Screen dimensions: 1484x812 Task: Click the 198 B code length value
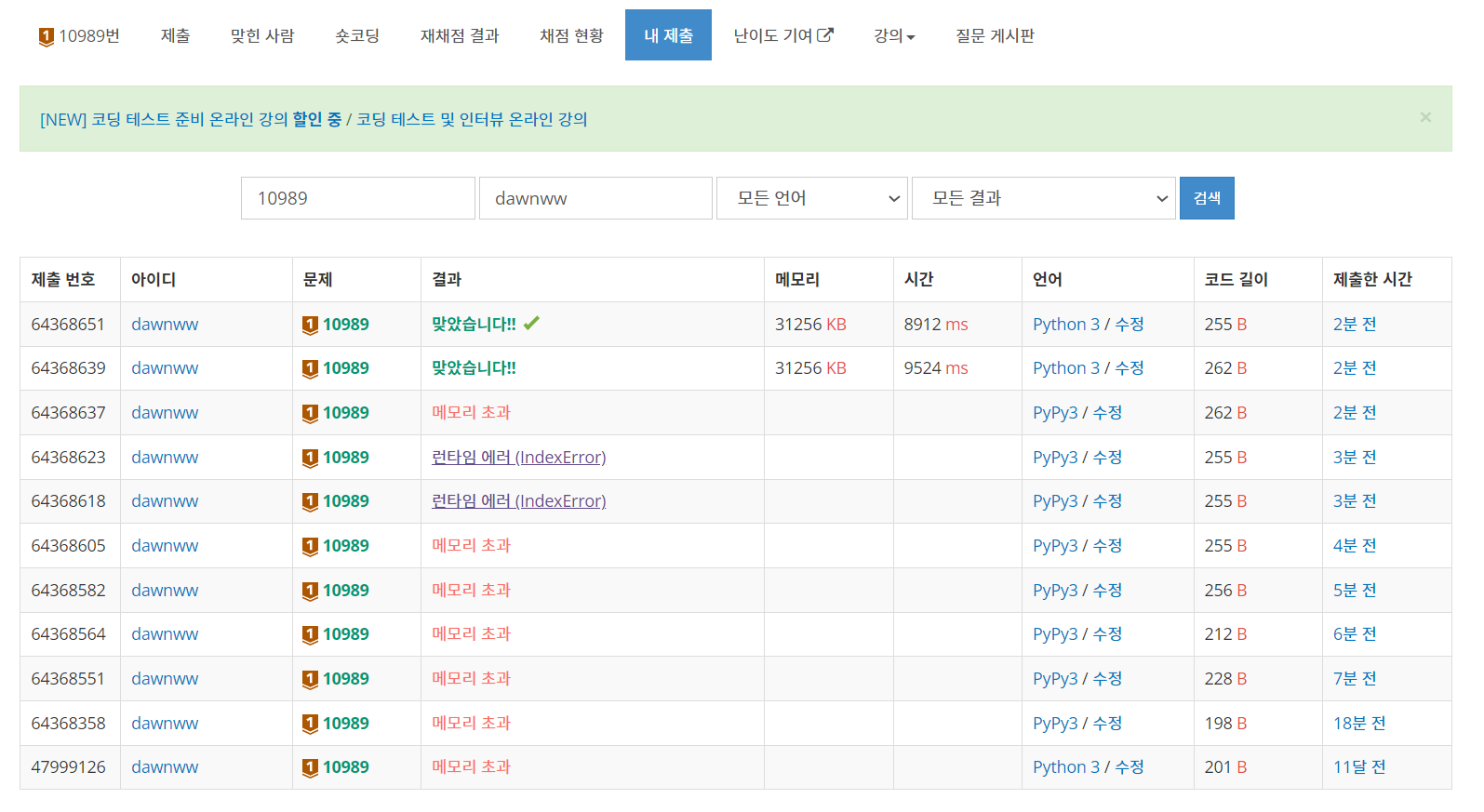click(1225, 724)
